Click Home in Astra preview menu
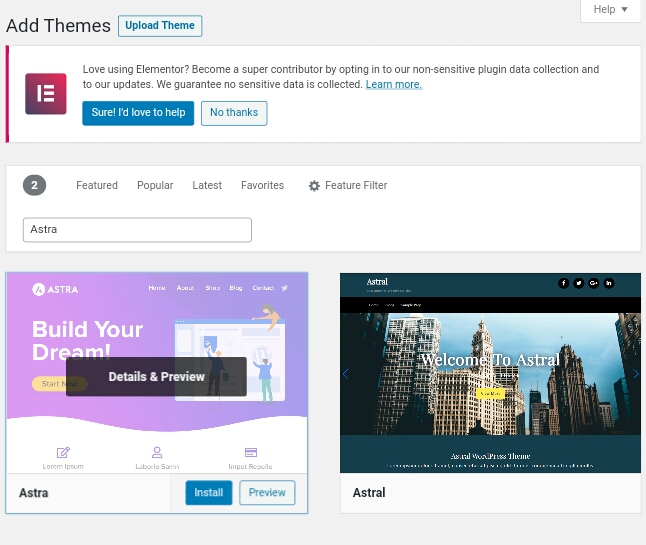 tap(157, 288)
